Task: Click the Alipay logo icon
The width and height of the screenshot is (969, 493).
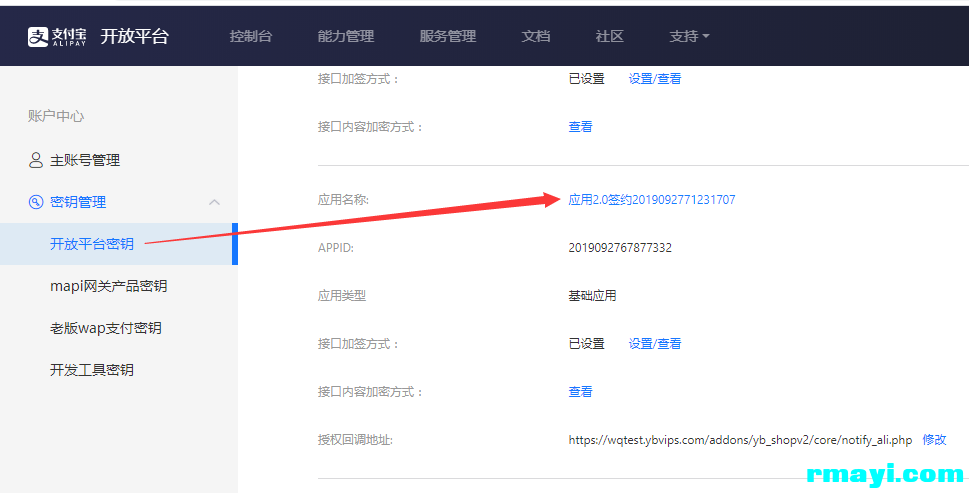Action: pyautogui.click(x=38, y=36)
